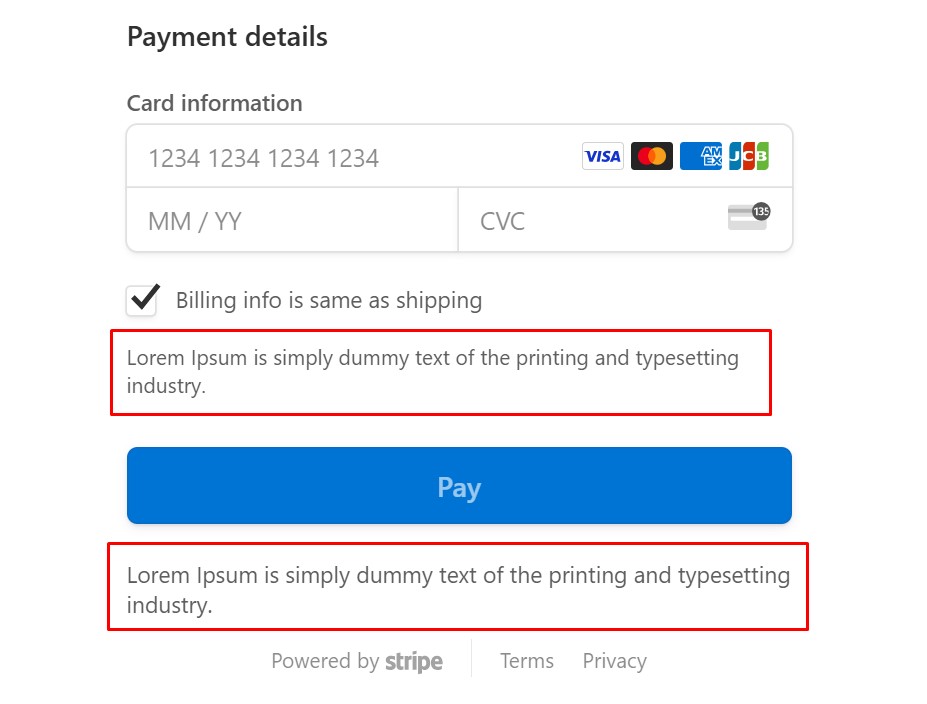Click the 'Card information' label
The image size is (927, 704).
point(214,103)
